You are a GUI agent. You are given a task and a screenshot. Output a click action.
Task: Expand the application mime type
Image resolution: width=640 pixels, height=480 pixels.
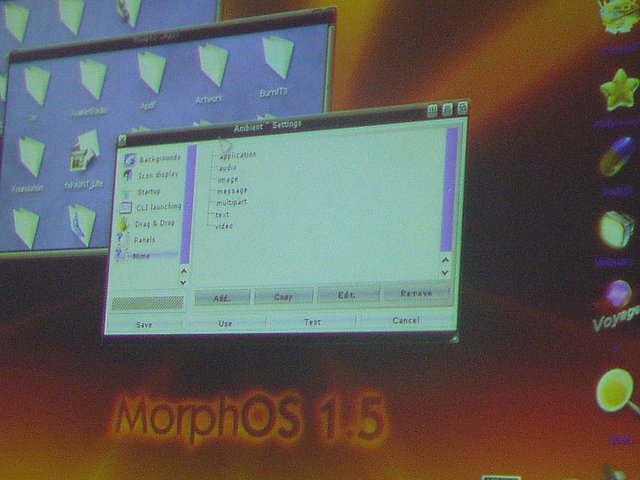[x=238, y=155]
